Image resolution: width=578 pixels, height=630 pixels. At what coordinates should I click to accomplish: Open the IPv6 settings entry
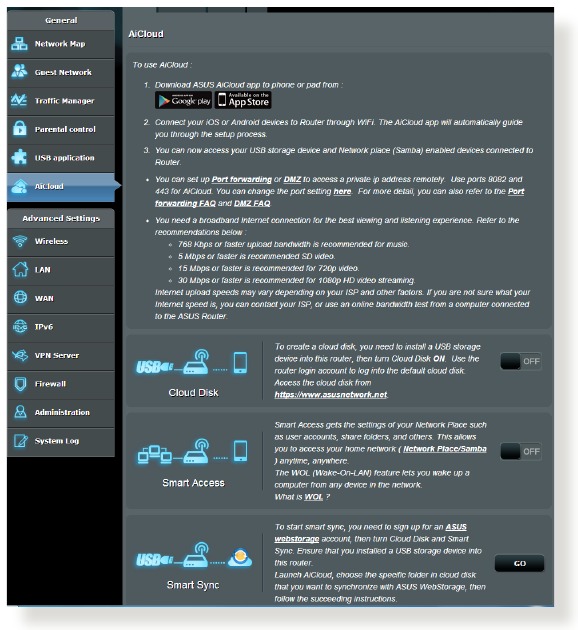[x=61, y=327]
